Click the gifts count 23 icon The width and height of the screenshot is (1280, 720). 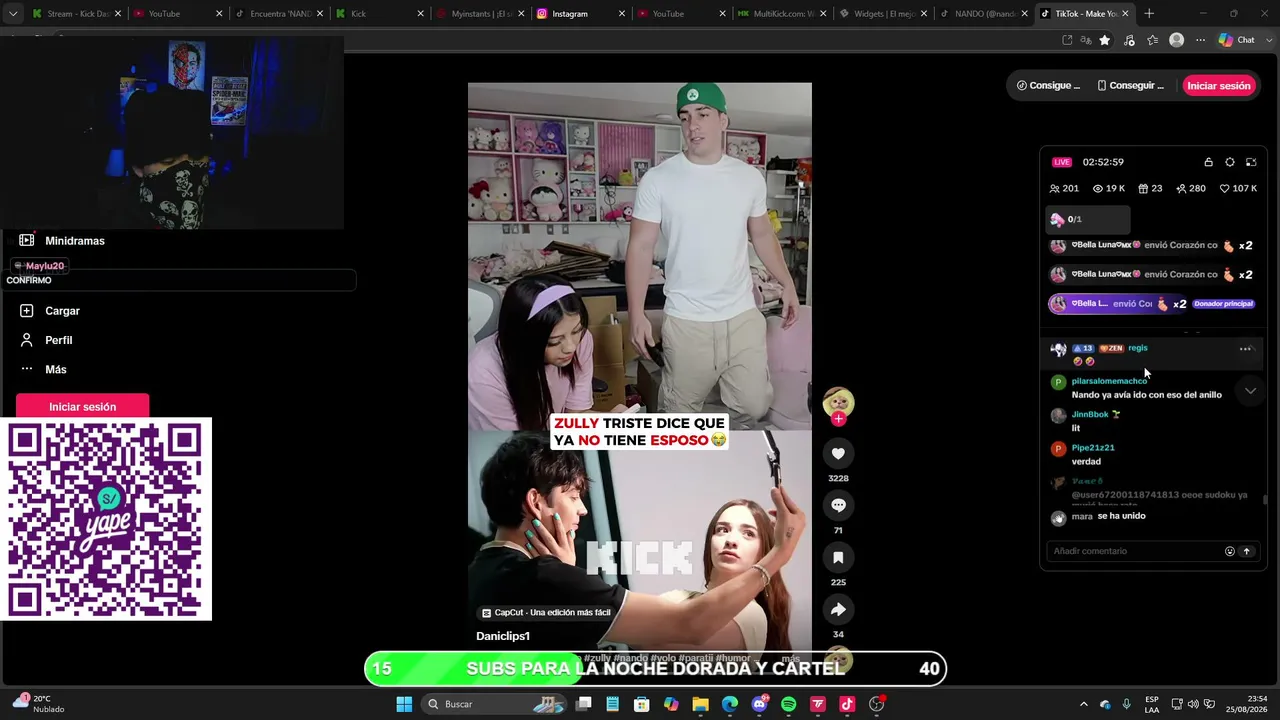pyautogui.click(x=1150, y=189)
